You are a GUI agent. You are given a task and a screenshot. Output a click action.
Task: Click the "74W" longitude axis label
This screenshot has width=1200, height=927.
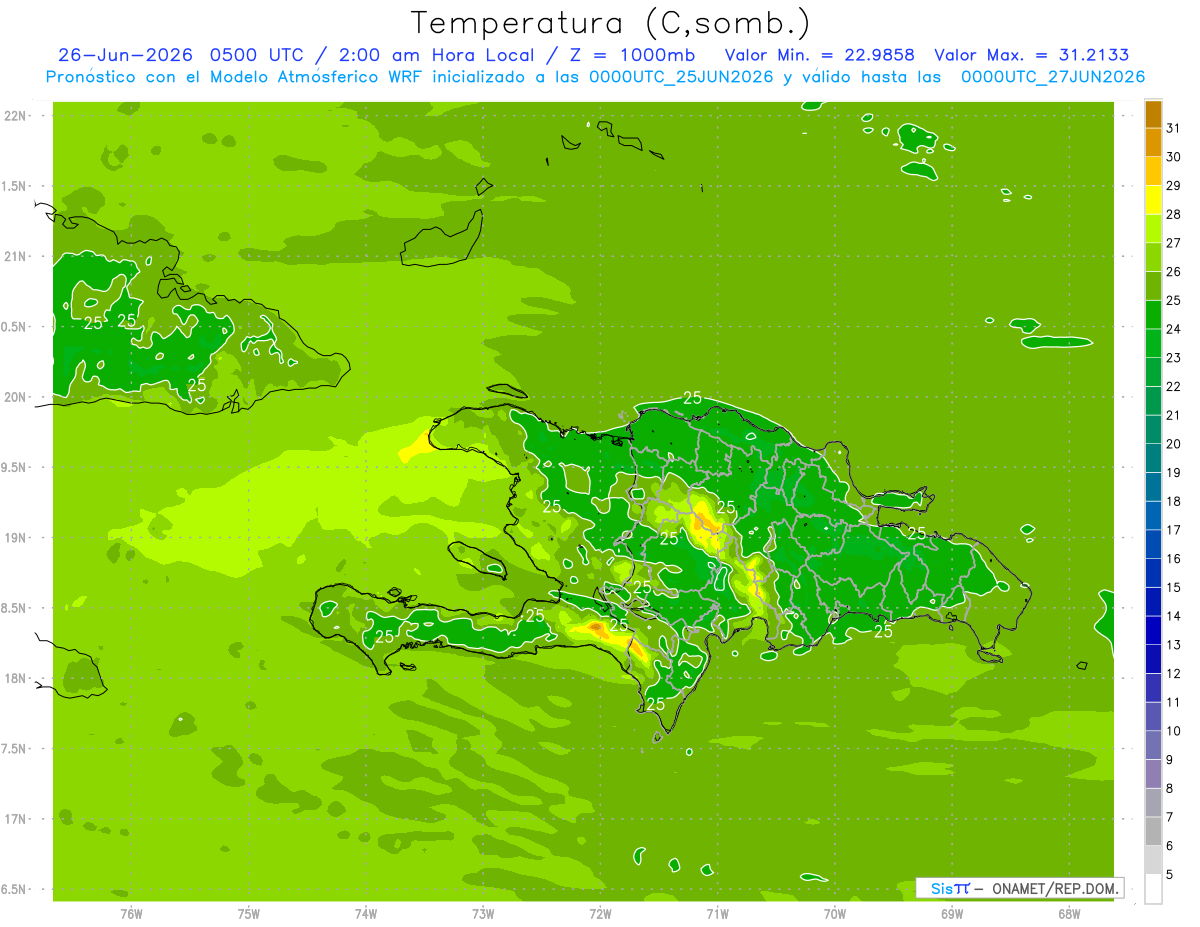[x=366, y=912]
